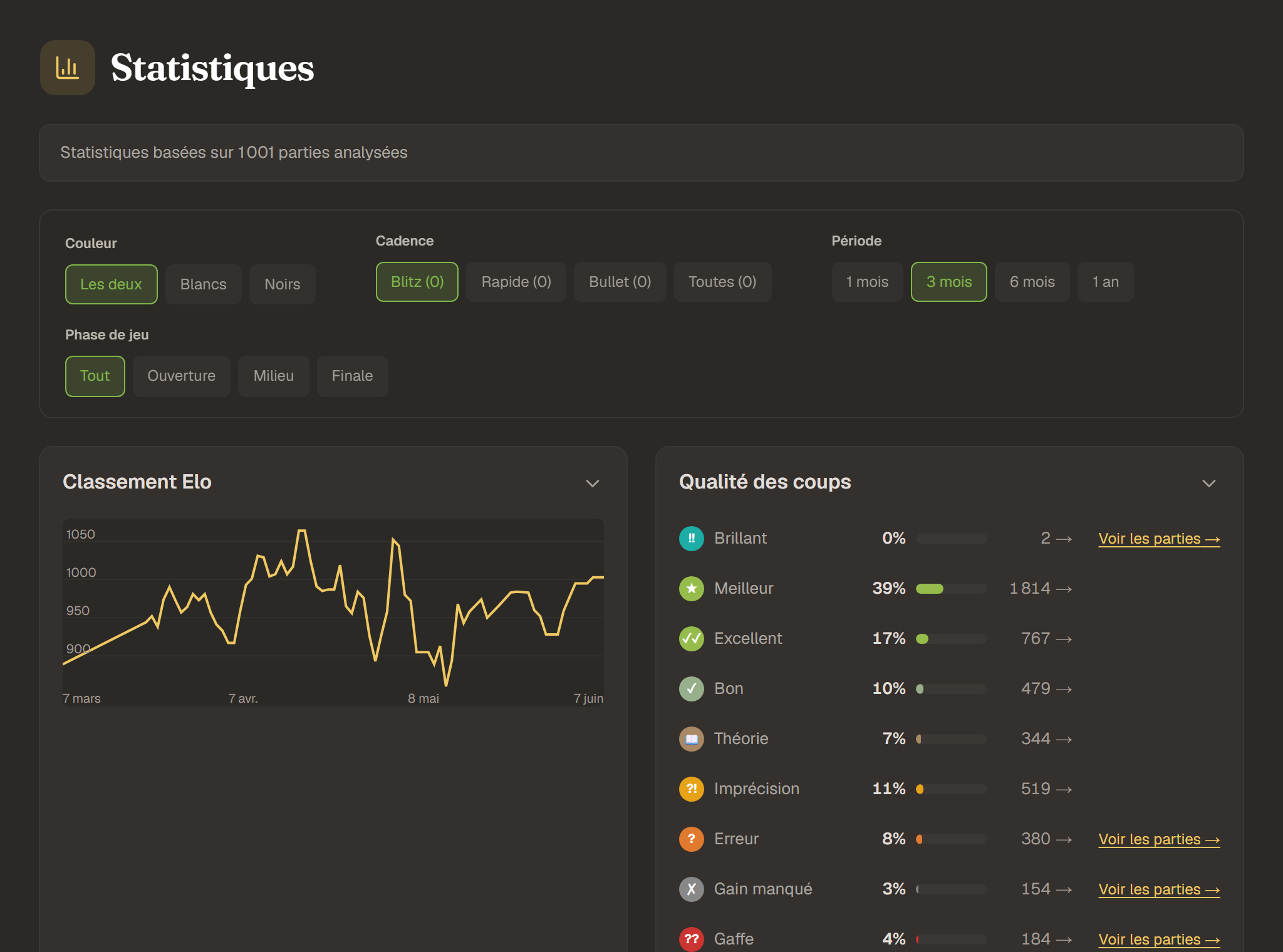Screen dimensions: 1283x952
Task: Click the Gain manqué icon
Action: 692,889
